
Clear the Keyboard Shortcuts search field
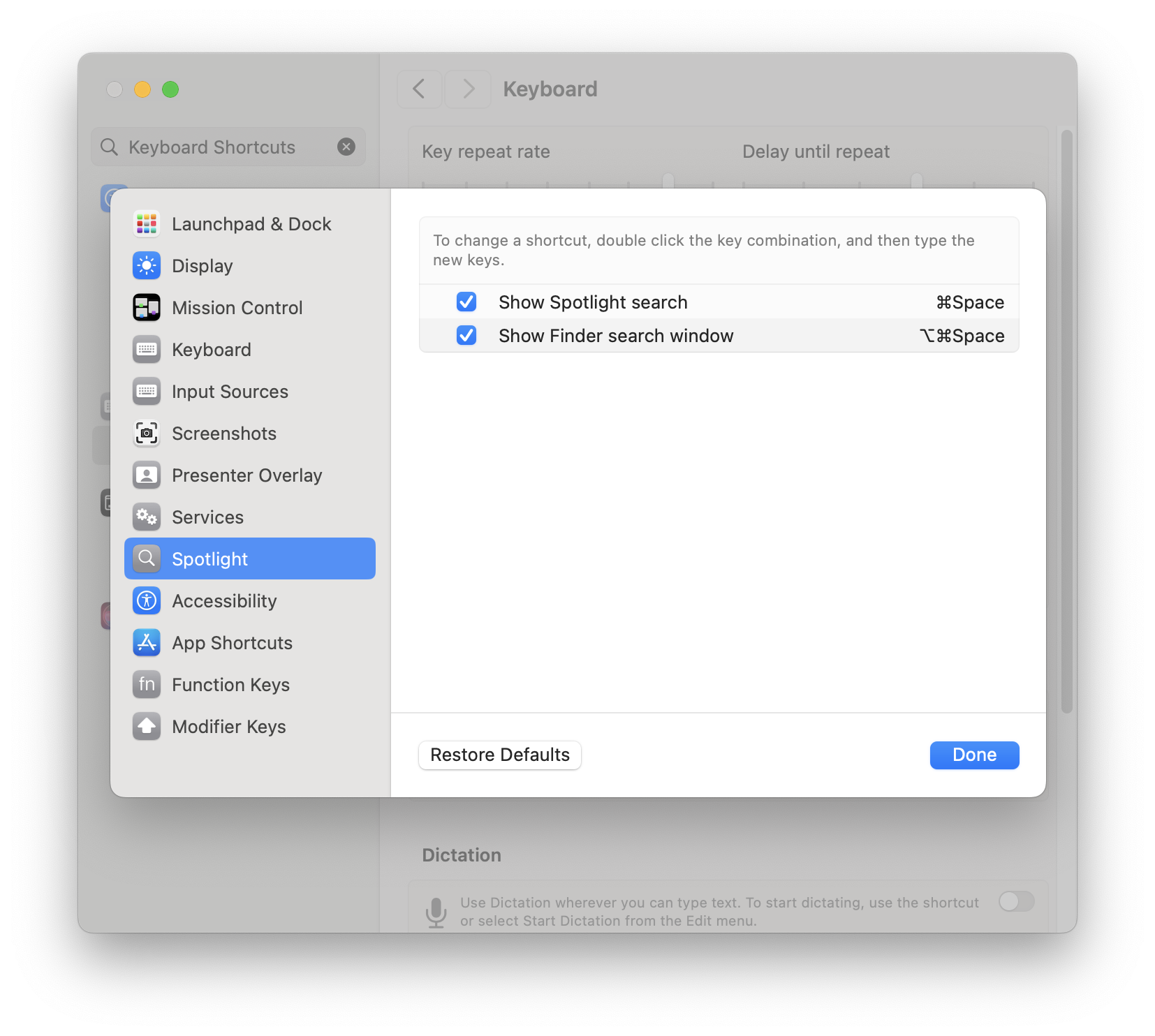[x=346, y=147]
